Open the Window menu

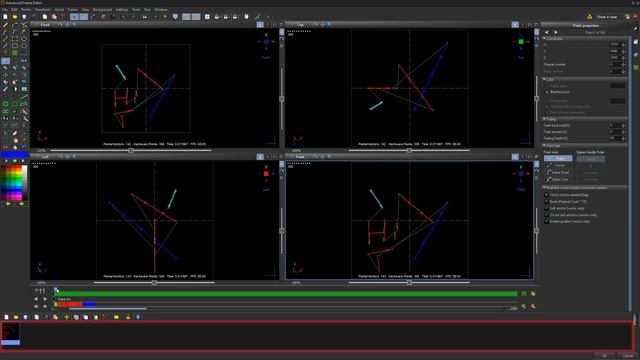point(161,9)
